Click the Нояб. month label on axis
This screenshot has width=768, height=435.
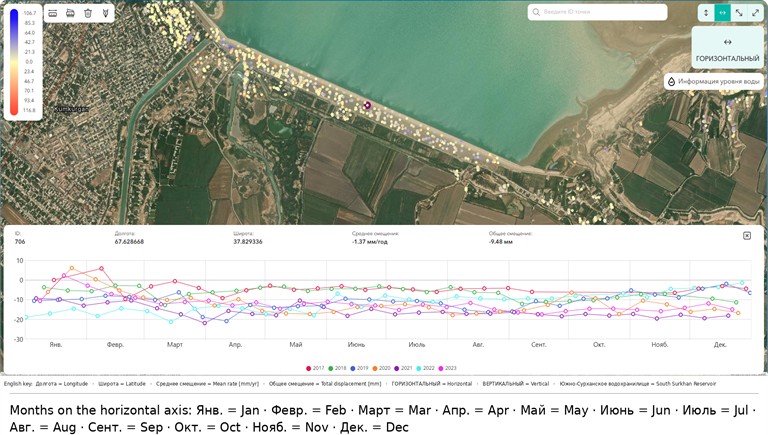(x=660, y=344)
